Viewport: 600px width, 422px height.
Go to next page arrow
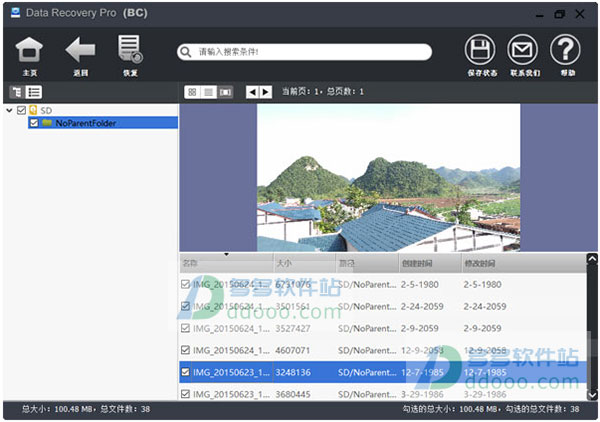click(266, 92)
